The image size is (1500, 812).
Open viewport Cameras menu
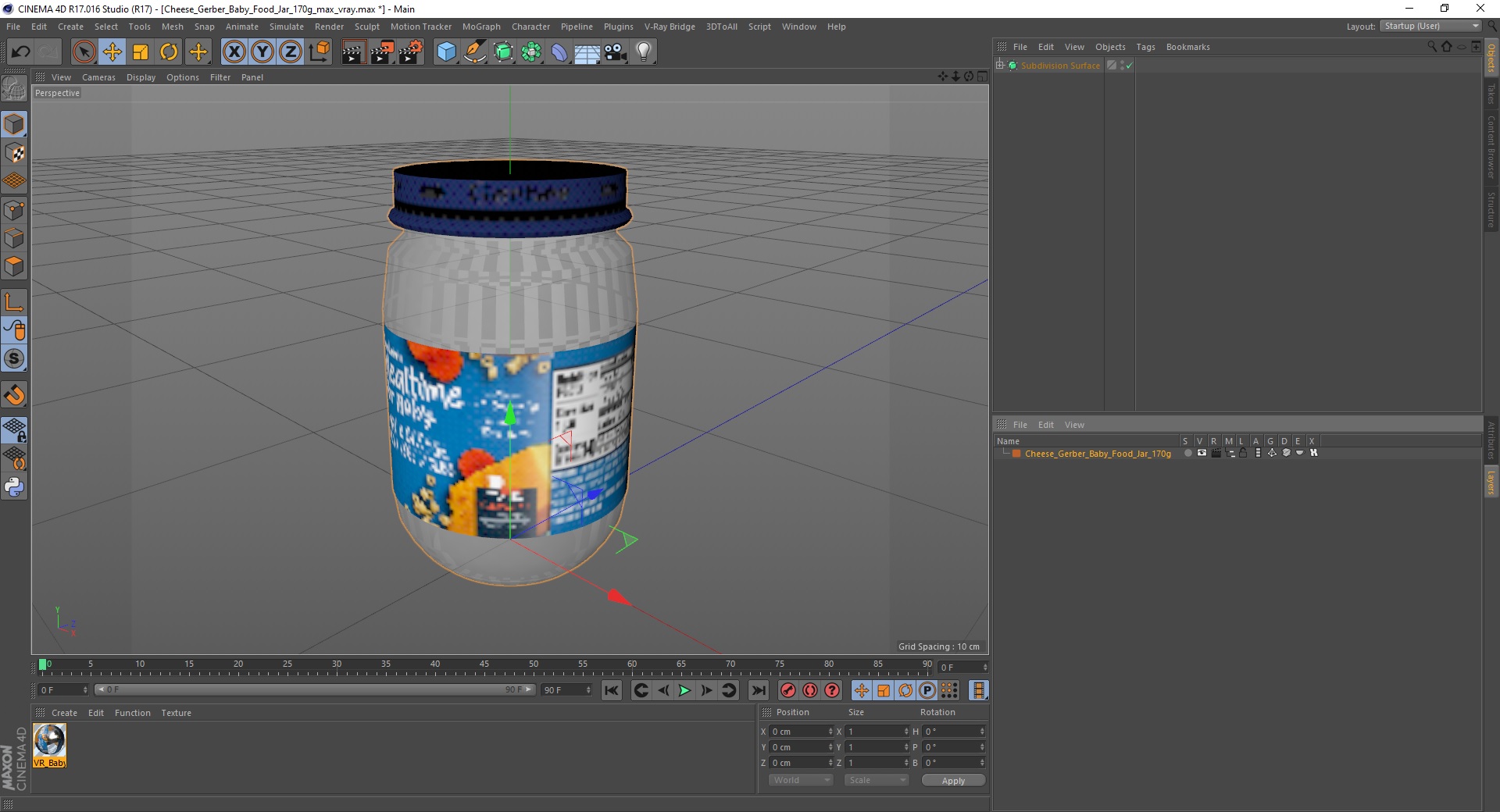point(98,77)
